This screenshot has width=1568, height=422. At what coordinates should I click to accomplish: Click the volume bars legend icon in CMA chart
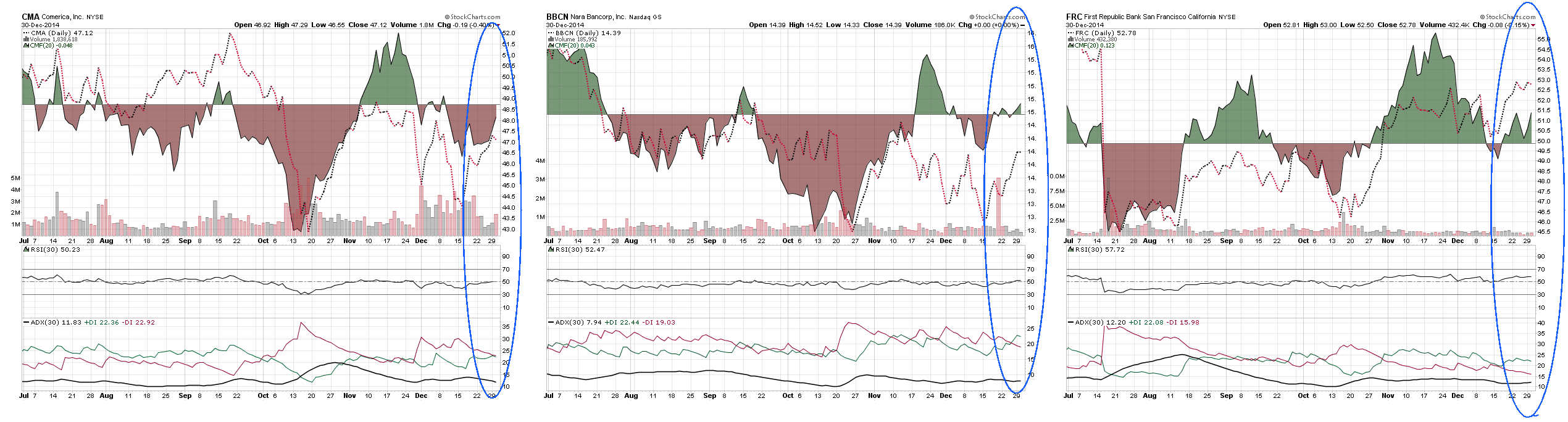pos(26,39)
